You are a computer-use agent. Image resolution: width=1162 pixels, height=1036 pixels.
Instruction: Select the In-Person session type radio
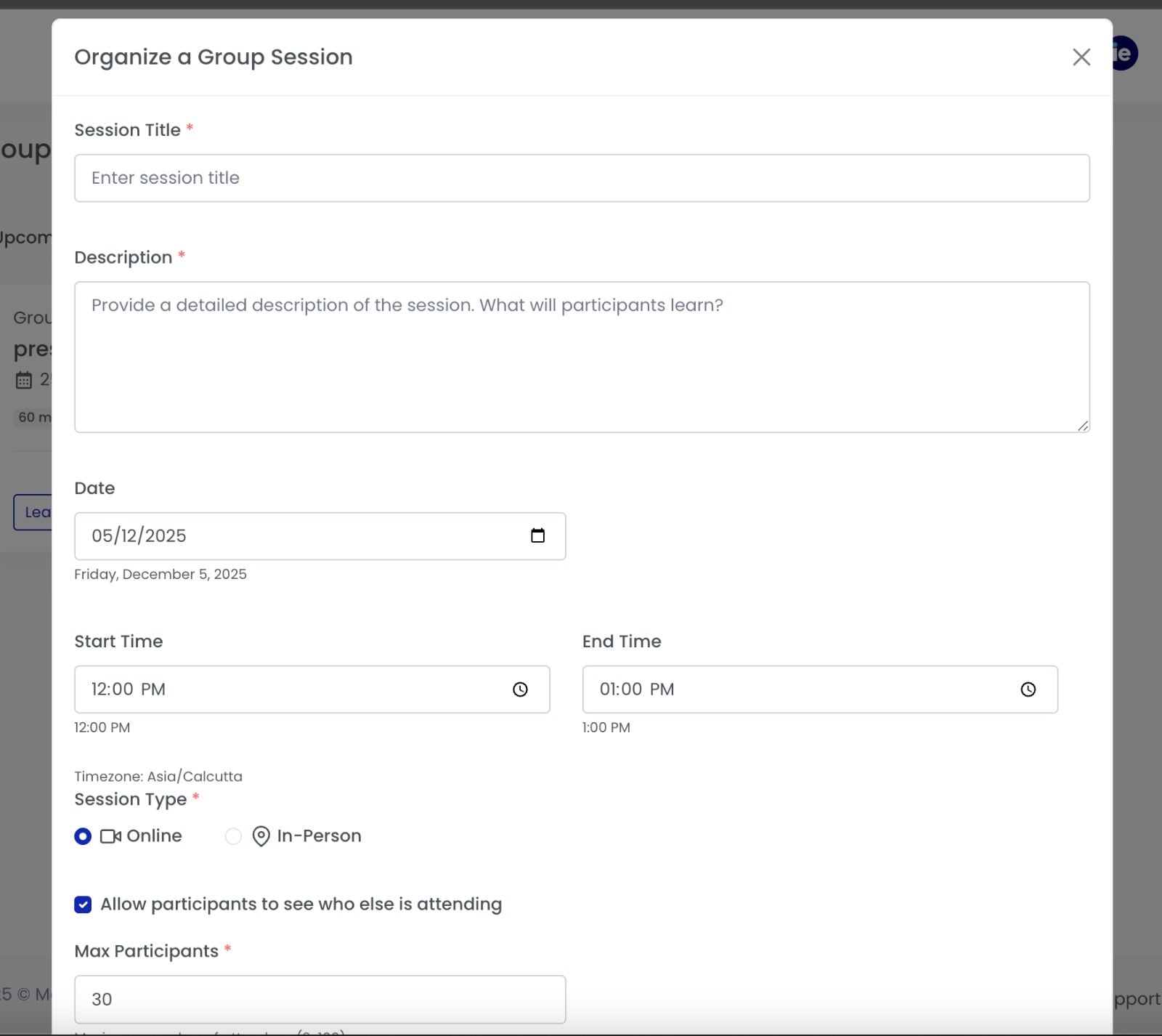[233, 836]
